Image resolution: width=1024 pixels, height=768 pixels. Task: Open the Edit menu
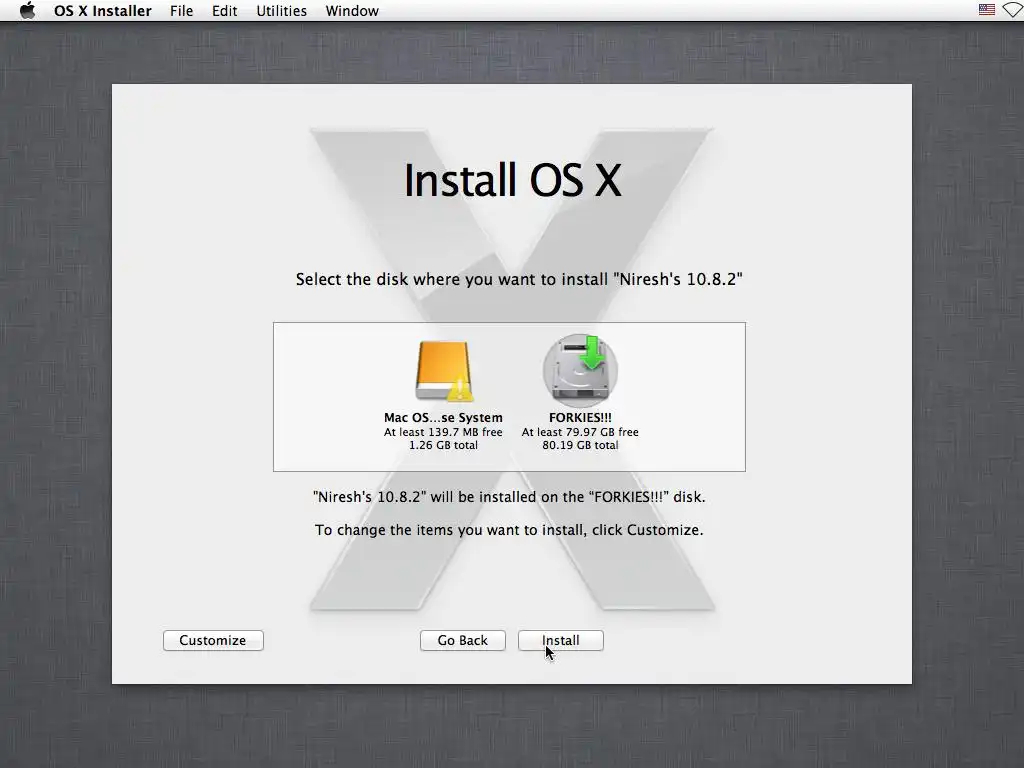(225, 11)
